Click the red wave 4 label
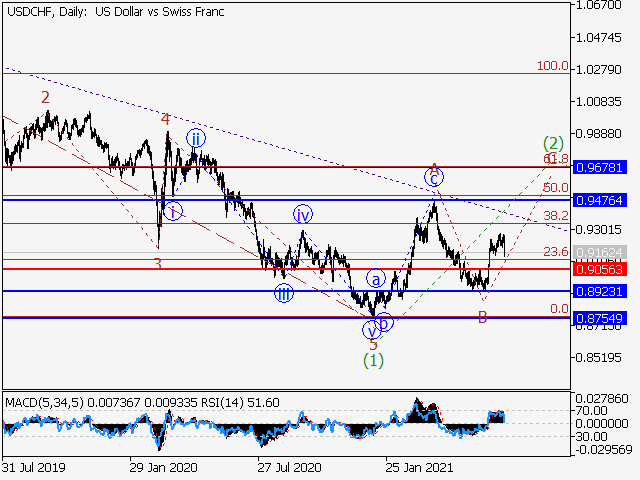The image size is (640, 480). 165,119
